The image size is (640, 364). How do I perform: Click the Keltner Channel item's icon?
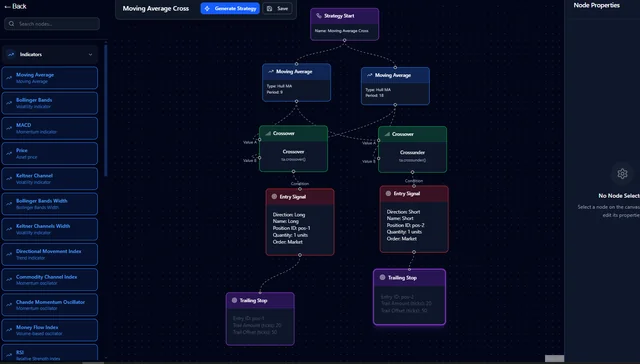[x=9, y=179]
